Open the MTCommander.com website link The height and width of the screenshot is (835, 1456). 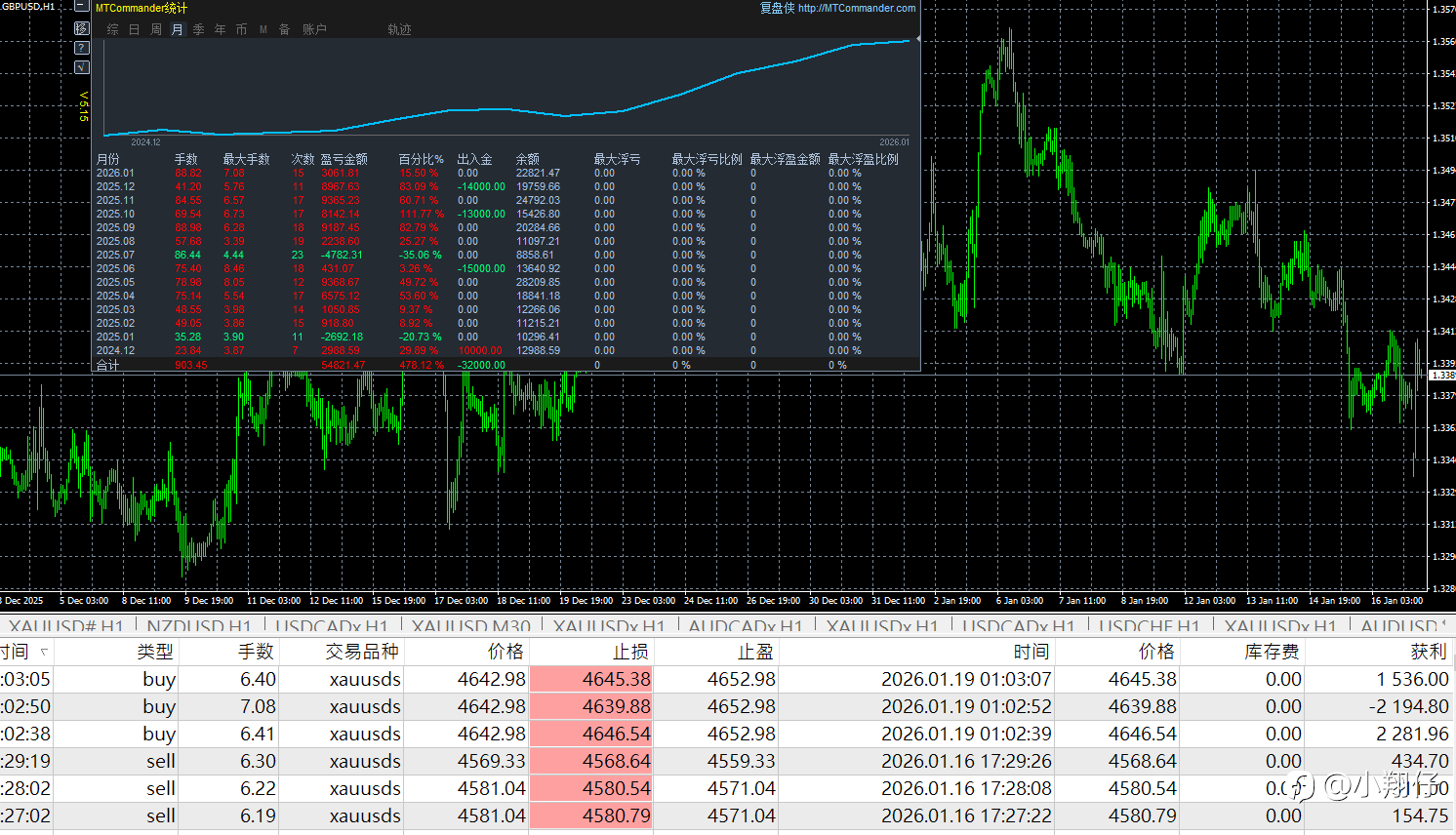pyautogui.click(x=856, y=8)
